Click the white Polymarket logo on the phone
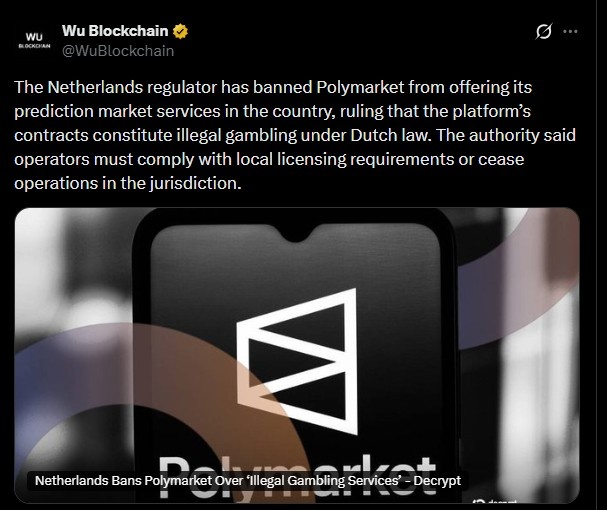607x510 pixels. tap(297, 361)
